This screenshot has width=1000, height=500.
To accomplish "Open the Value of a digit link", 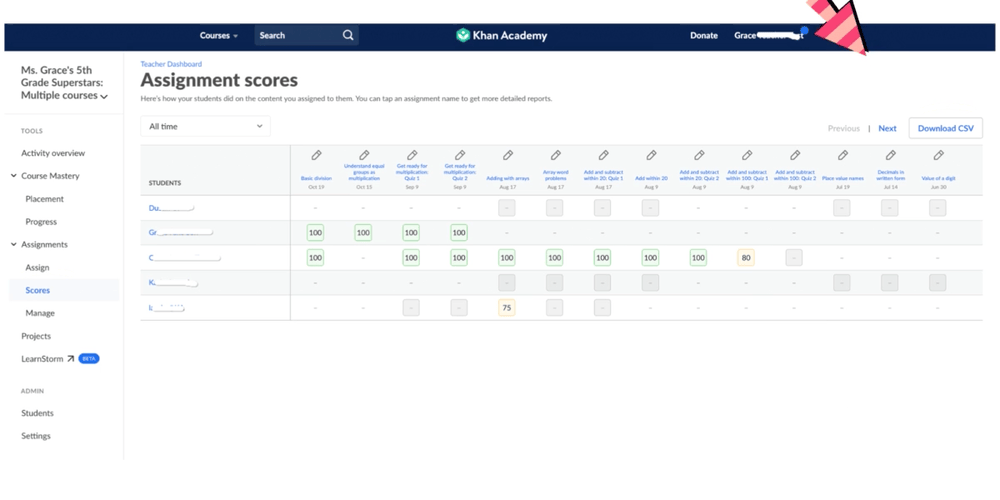I will (938, 179).
